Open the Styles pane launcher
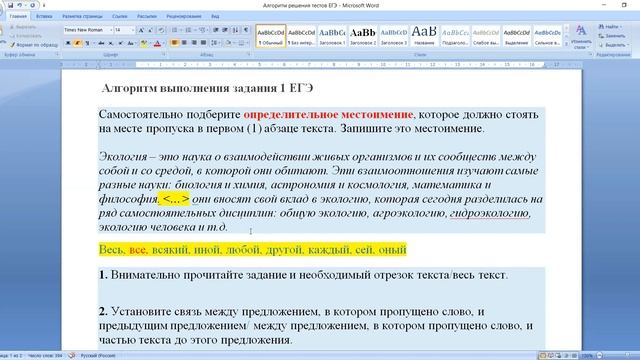The width and height of the screenshot is (640, 360). (590, 54)
